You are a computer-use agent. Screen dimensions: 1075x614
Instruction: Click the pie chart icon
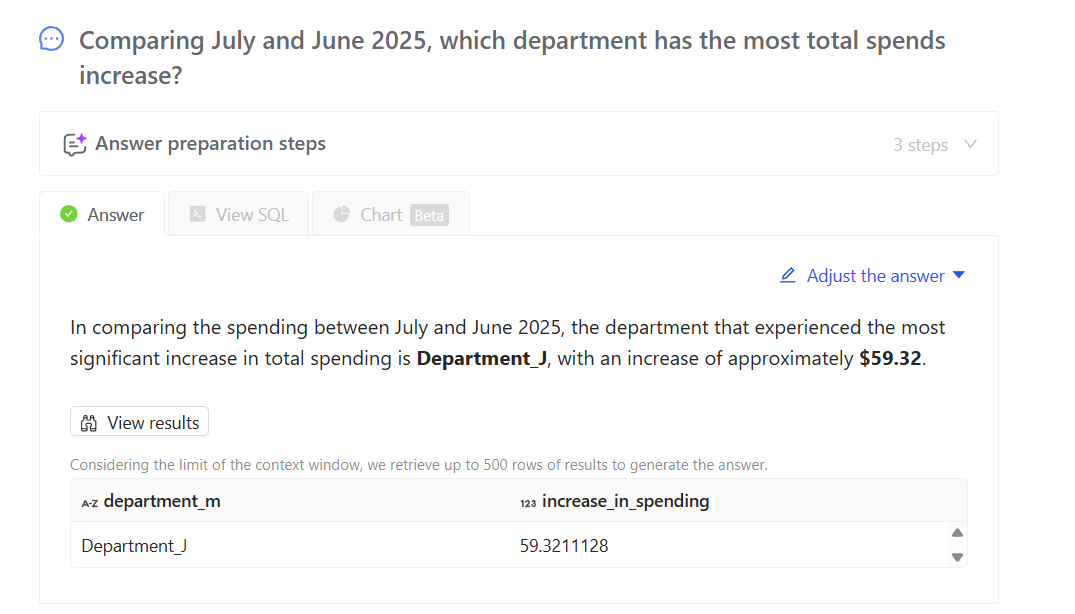pos(341,214)
